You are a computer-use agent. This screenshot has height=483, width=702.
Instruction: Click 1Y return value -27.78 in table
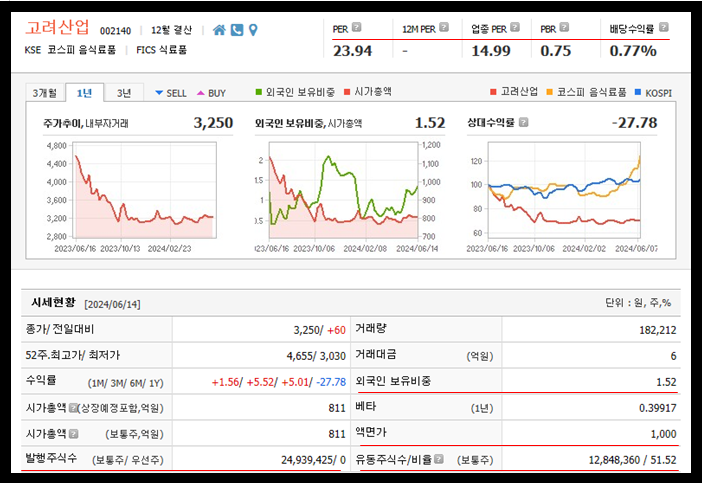coord(331,382)
